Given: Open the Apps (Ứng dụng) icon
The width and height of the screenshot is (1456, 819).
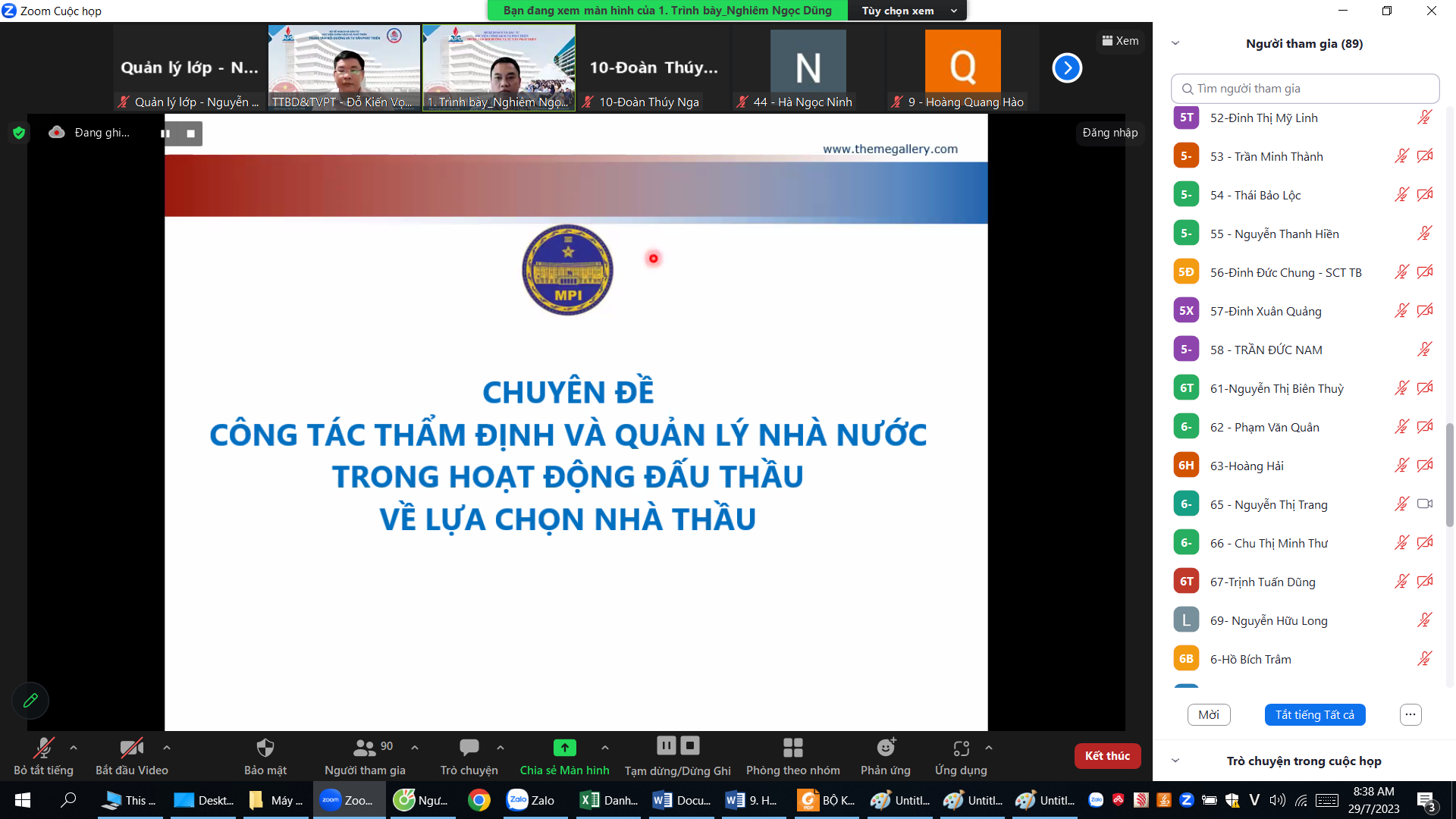Looking at the screenshot, I should pyautogui.click(x=961, y=748).
